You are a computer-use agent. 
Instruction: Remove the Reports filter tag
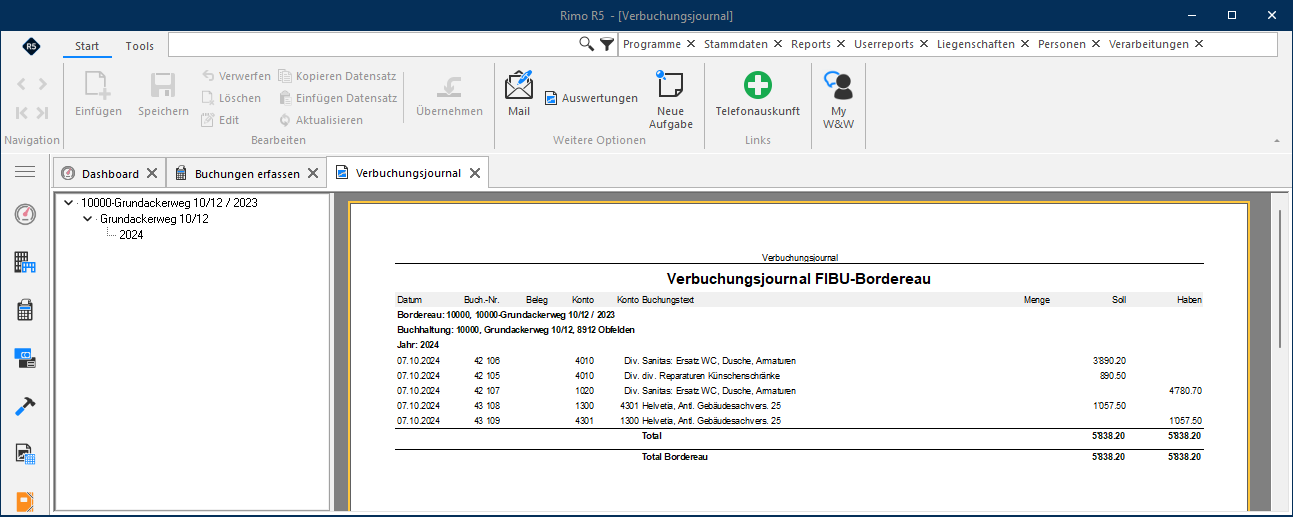(x=841, y=44)
